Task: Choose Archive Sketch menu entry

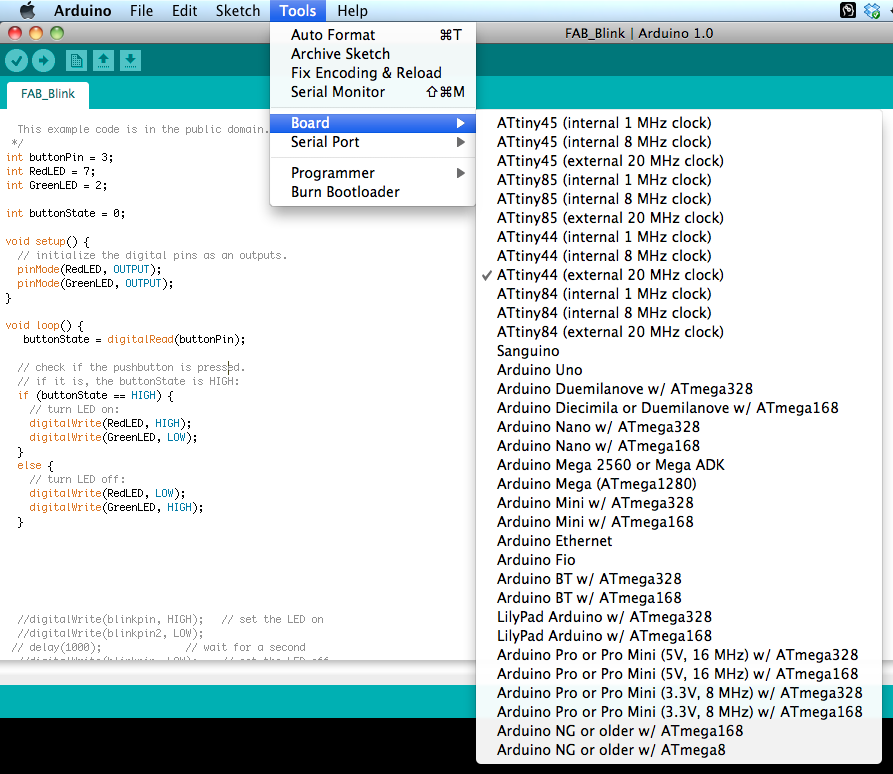Action: click(372, 54)
